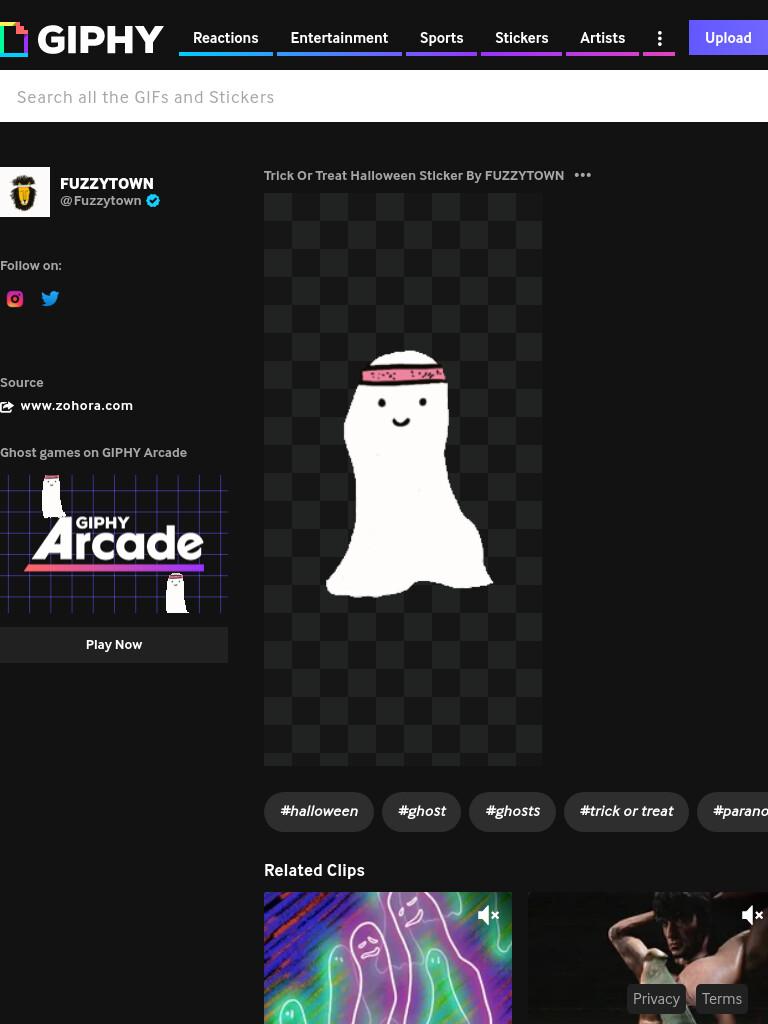The image size is (768, 1024).
Task: Click the @Fuzzytown username handle
Action: tap(101, 201)
